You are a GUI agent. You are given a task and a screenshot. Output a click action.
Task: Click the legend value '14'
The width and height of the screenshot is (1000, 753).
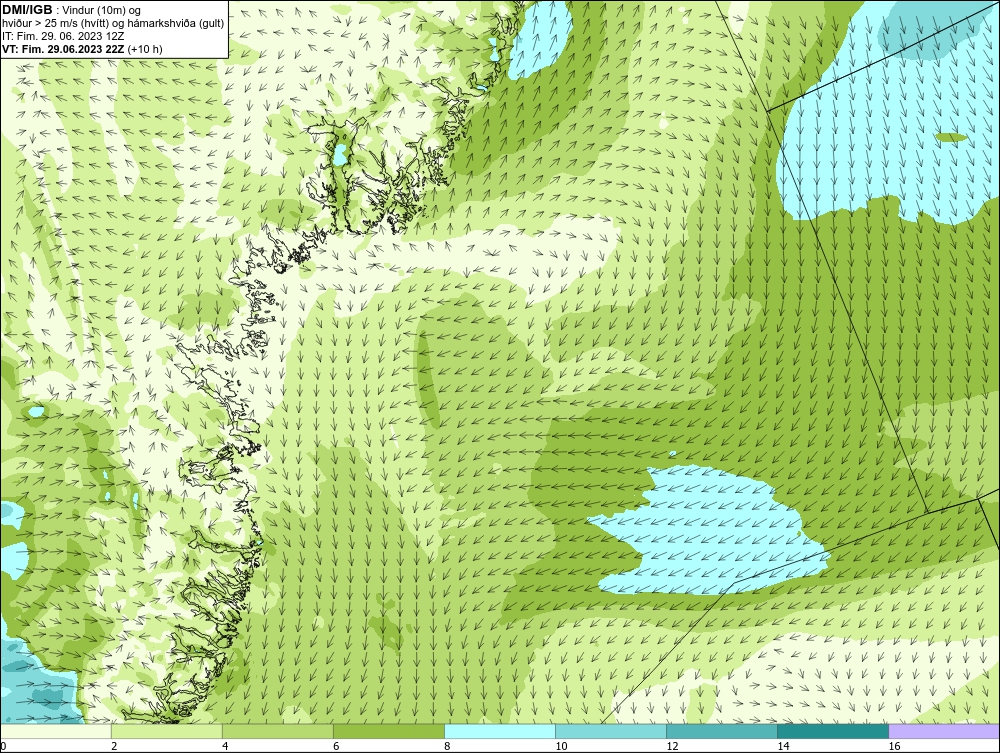783,746
